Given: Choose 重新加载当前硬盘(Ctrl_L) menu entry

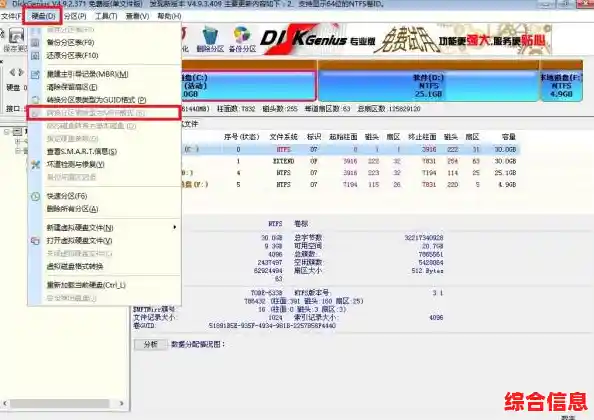Looking at the screenshot, I should 104,285.
